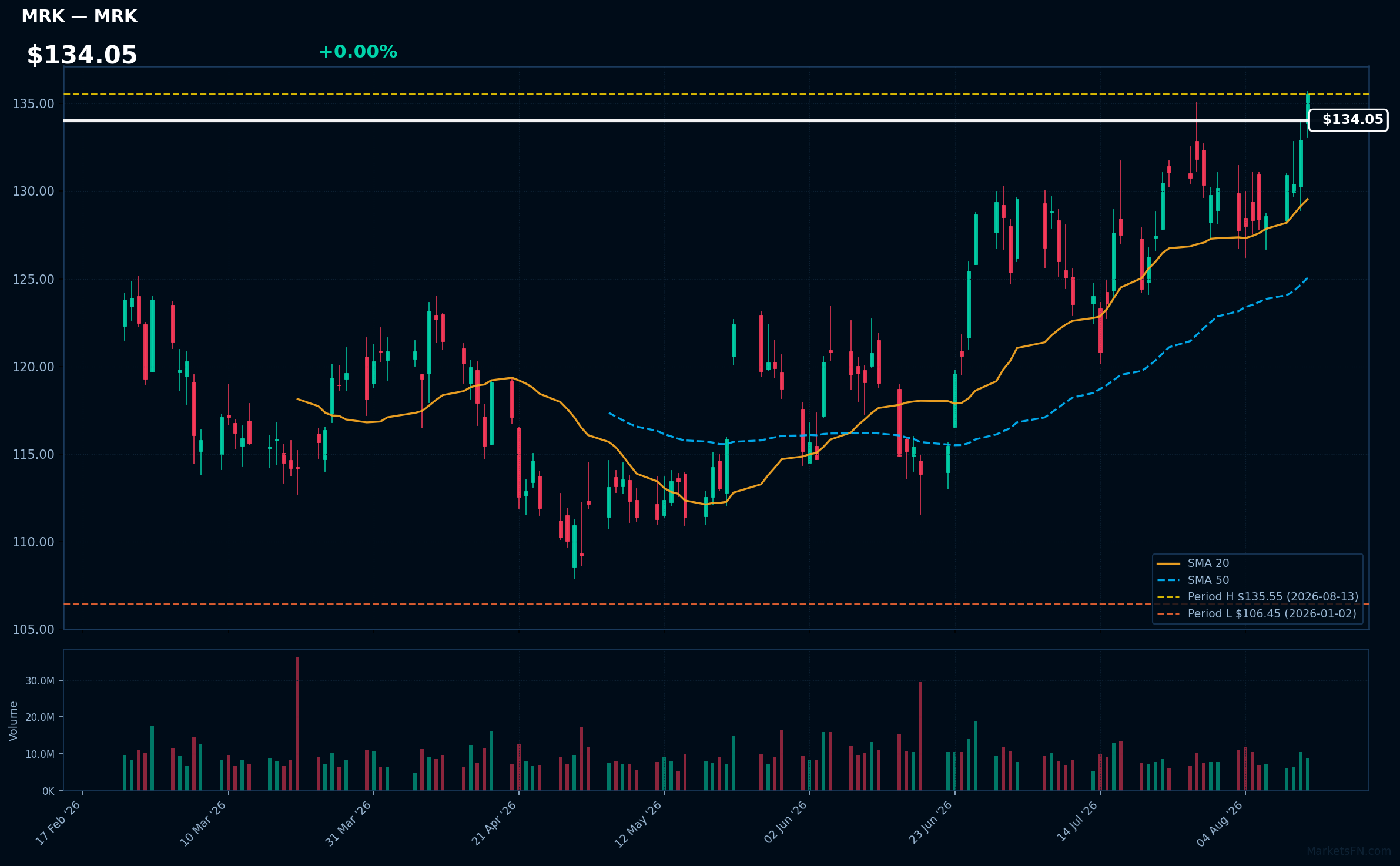Click the 14 Jul '26 date label

[x=1077, y=822]
